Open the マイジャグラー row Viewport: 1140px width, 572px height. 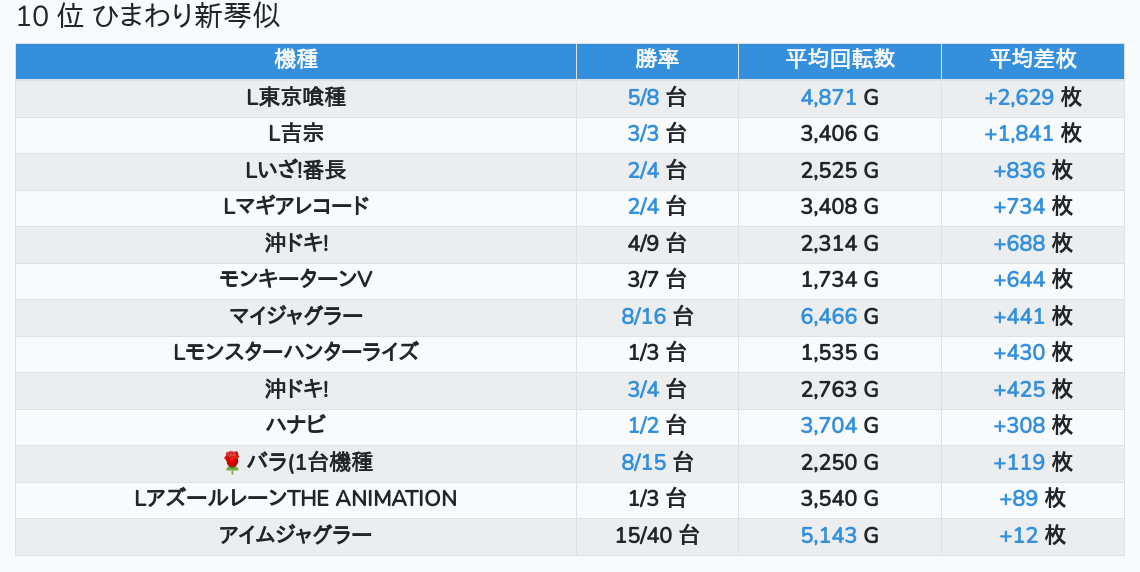295,316
